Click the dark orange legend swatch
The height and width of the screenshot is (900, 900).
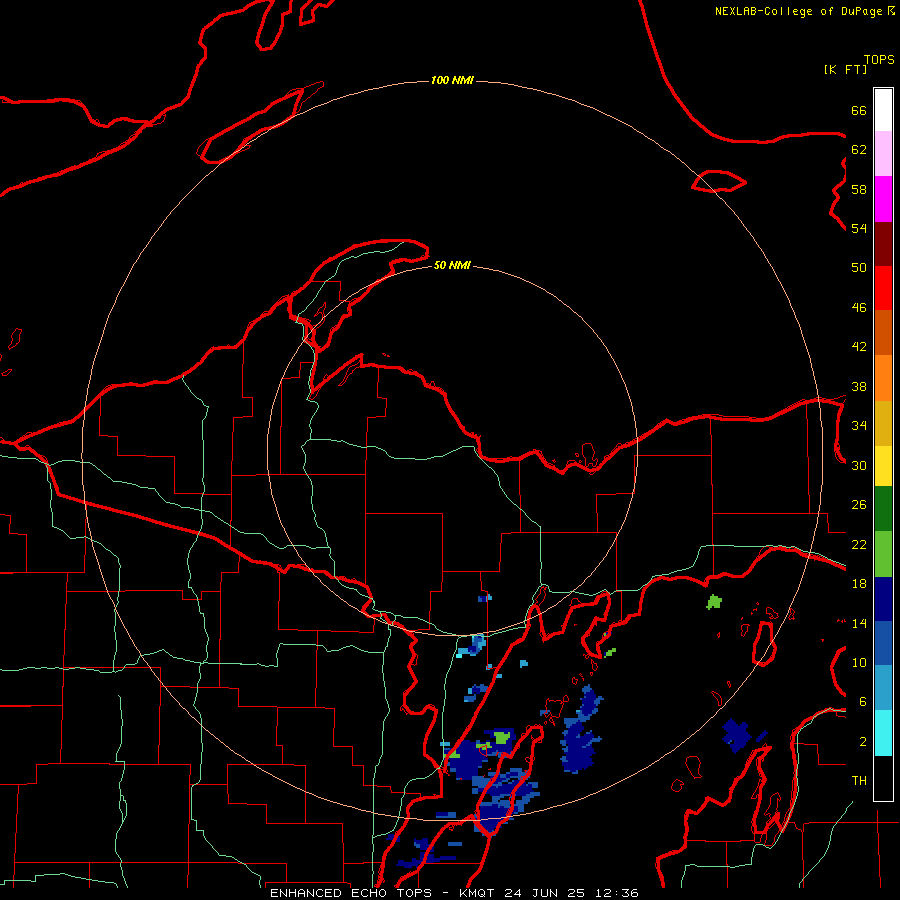[x=883, y=332]
